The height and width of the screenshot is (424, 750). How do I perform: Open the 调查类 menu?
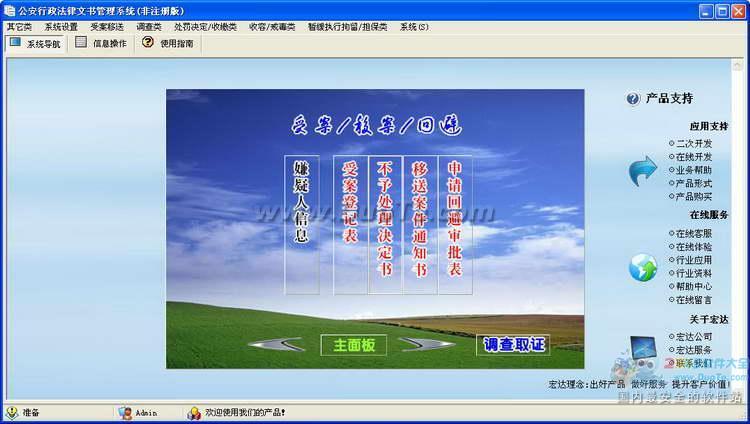point(149,27)
